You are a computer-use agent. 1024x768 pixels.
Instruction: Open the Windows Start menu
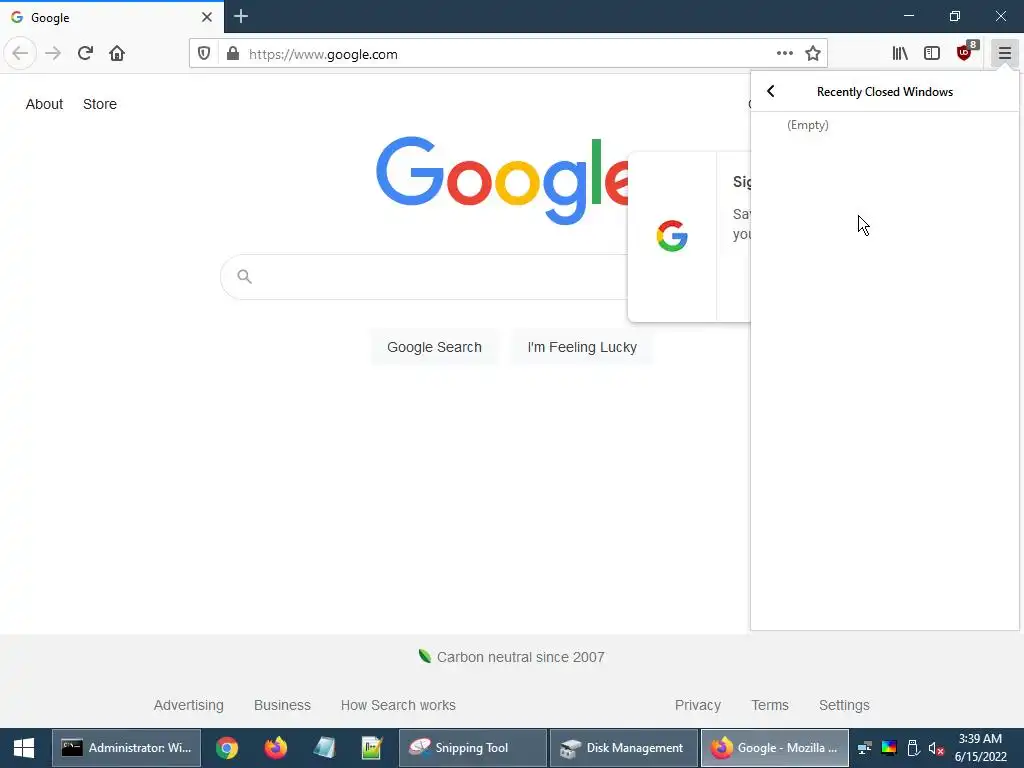24,748
